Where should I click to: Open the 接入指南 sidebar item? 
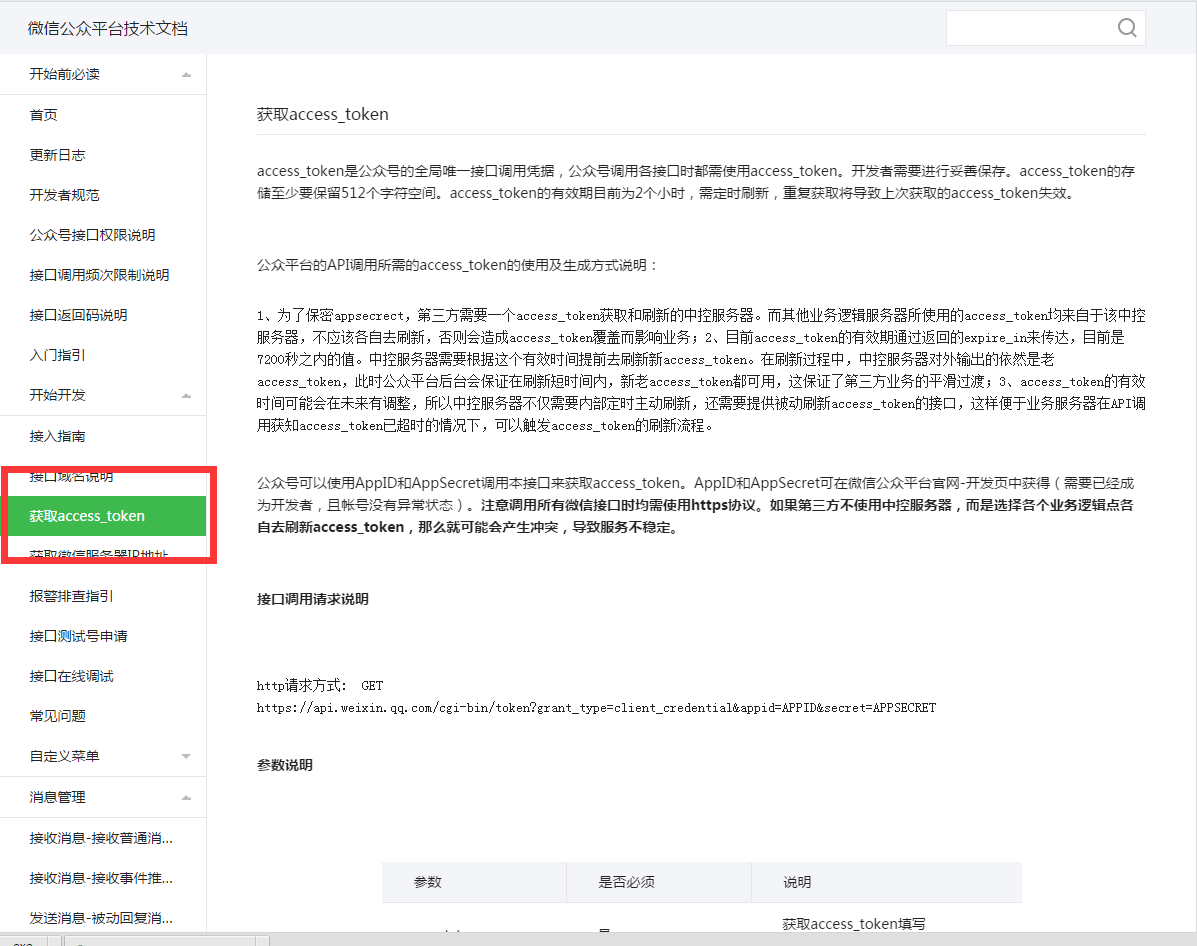tap(57, 436)
